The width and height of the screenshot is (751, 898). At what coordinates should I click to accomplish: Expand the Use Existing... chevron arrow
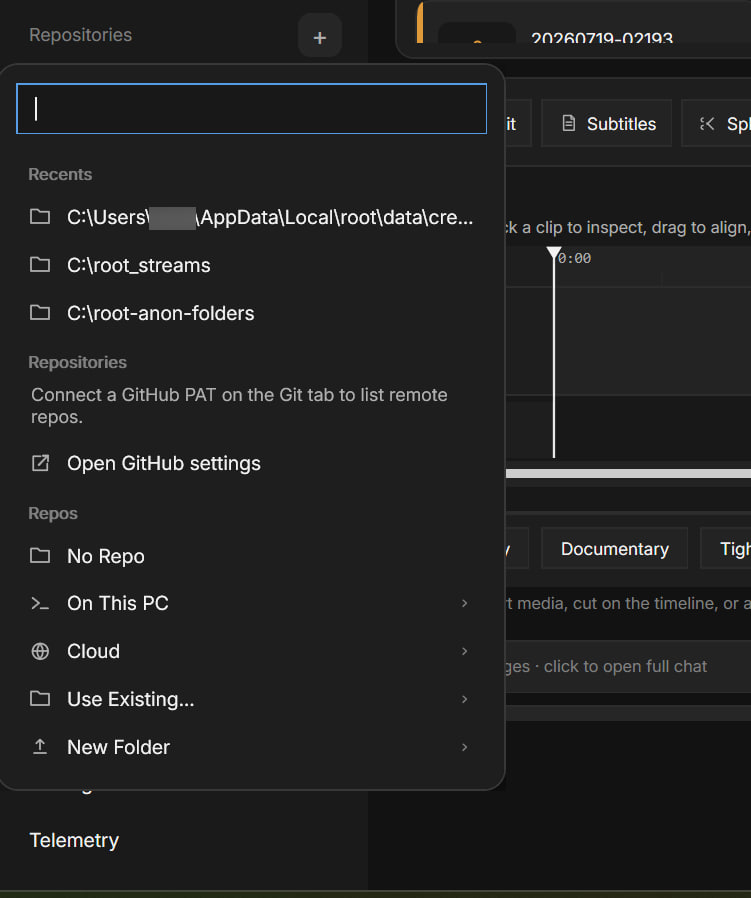point(465,699)
